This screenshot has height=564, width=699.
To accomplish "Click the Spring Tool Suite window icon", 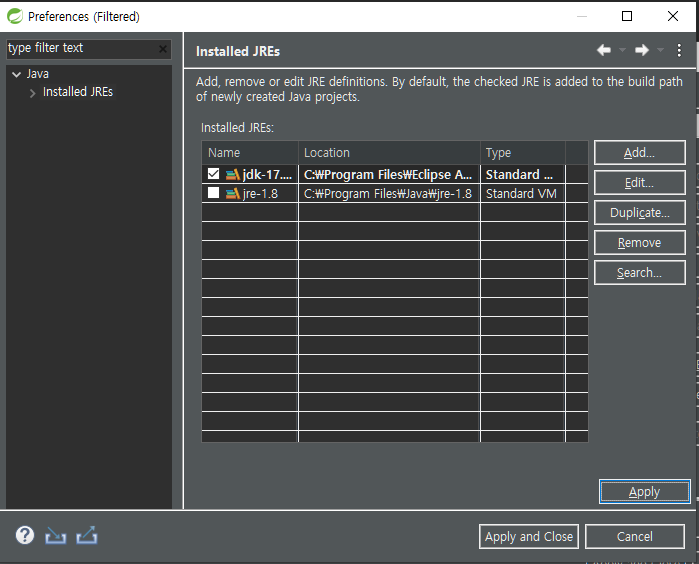I will (15, 16).
